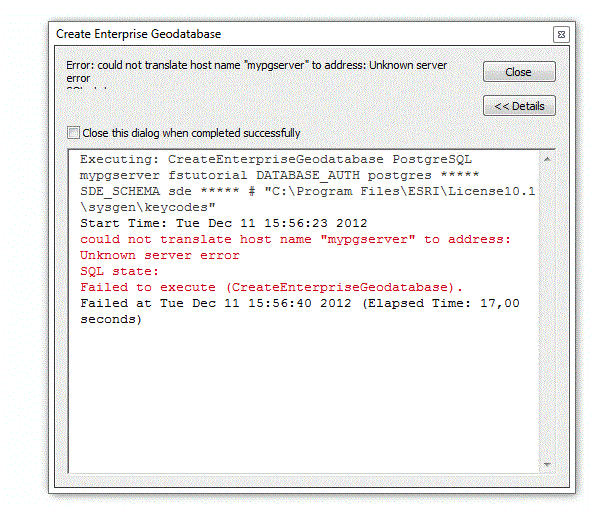Viewport: 594px width, 507px height.
Task: Click 'Failed to execute (CreateEnterpriseGeodatabase).' line
Action: 271,287
